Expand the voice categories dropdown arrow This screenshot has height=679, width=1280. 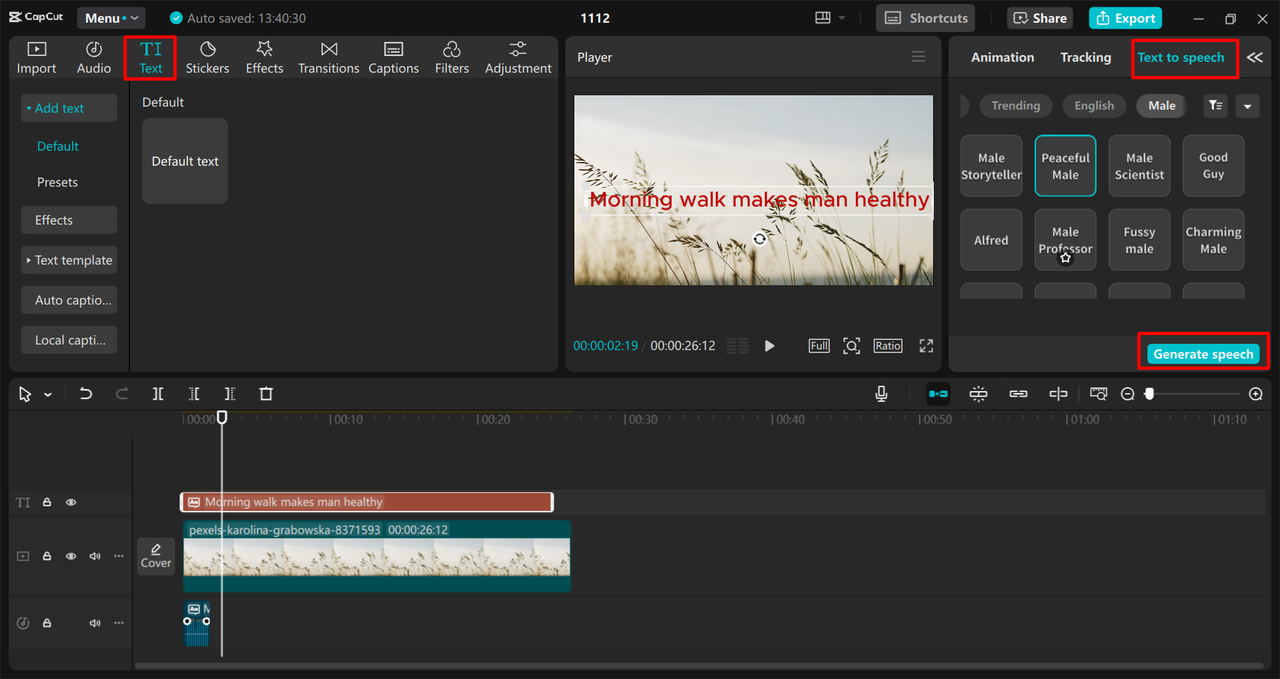point(1247,105)
